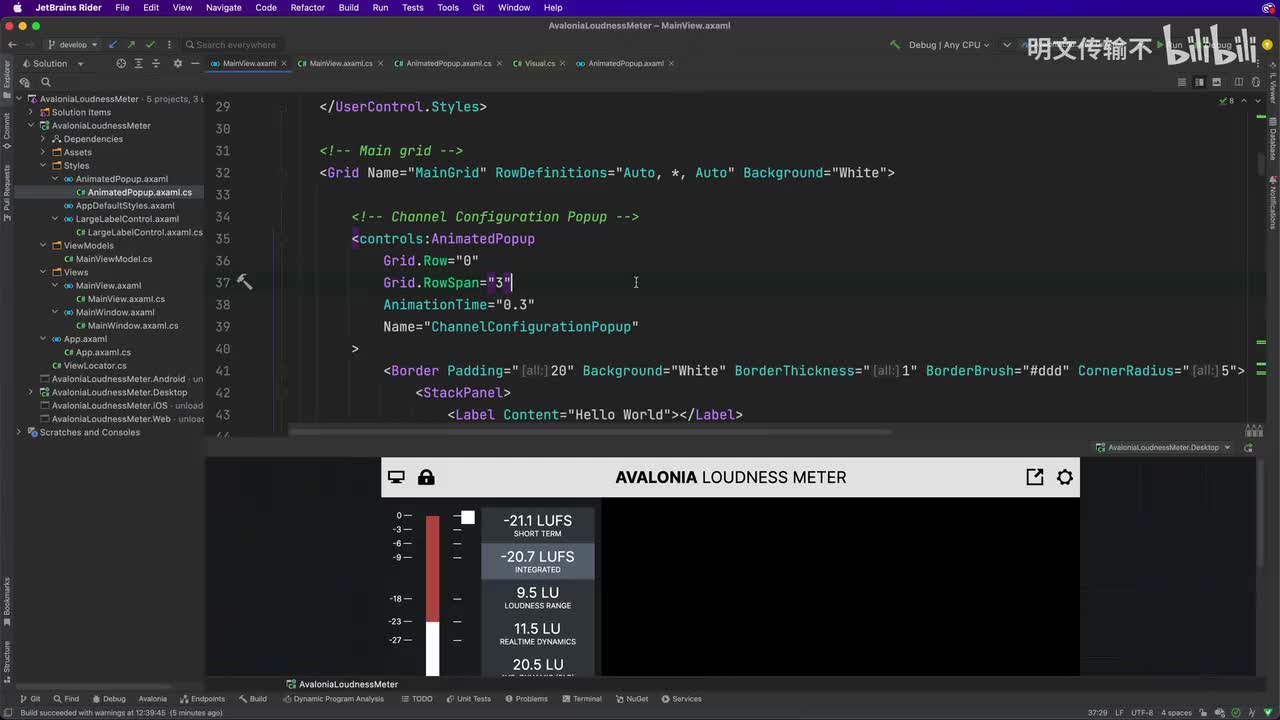Hide the Solution panel with minus icon
The width and height of the screenshot is (1280, 720).
click(196, 63)
